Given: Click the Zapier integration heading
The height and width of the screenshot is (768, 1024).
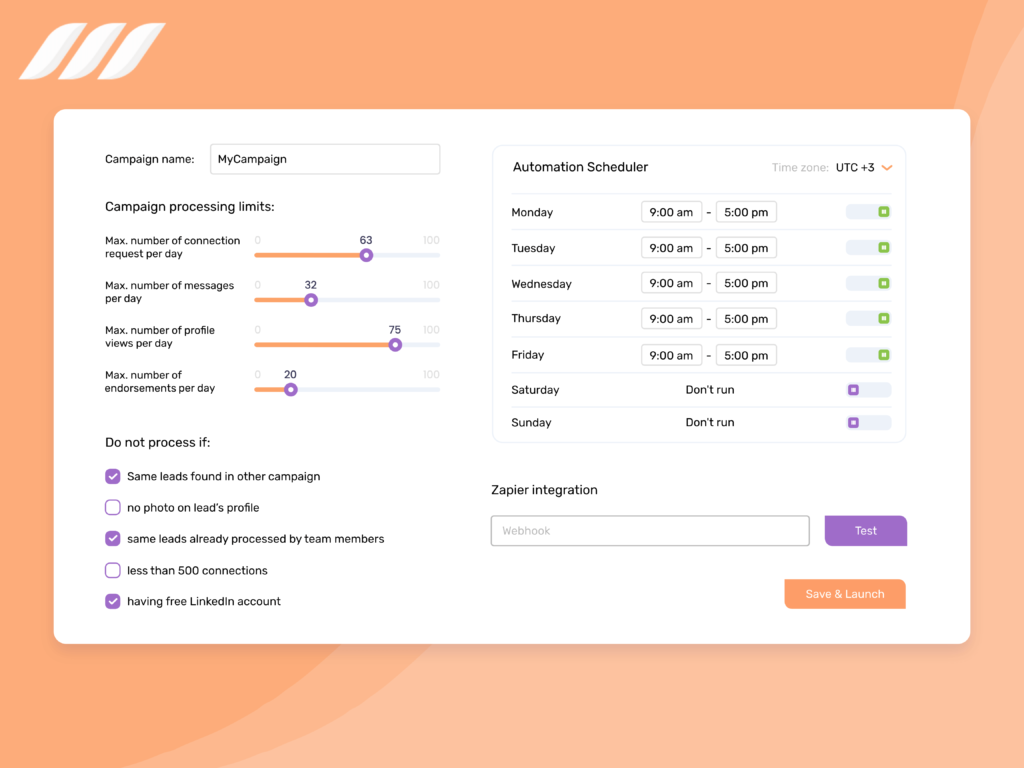Looking at the screenshot, I should [x=544, y=490].
